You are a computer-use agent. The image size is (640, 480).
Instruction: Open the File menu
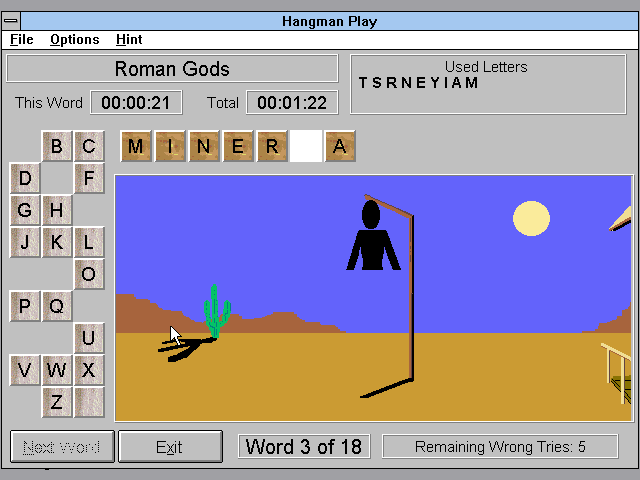point(21,39)
